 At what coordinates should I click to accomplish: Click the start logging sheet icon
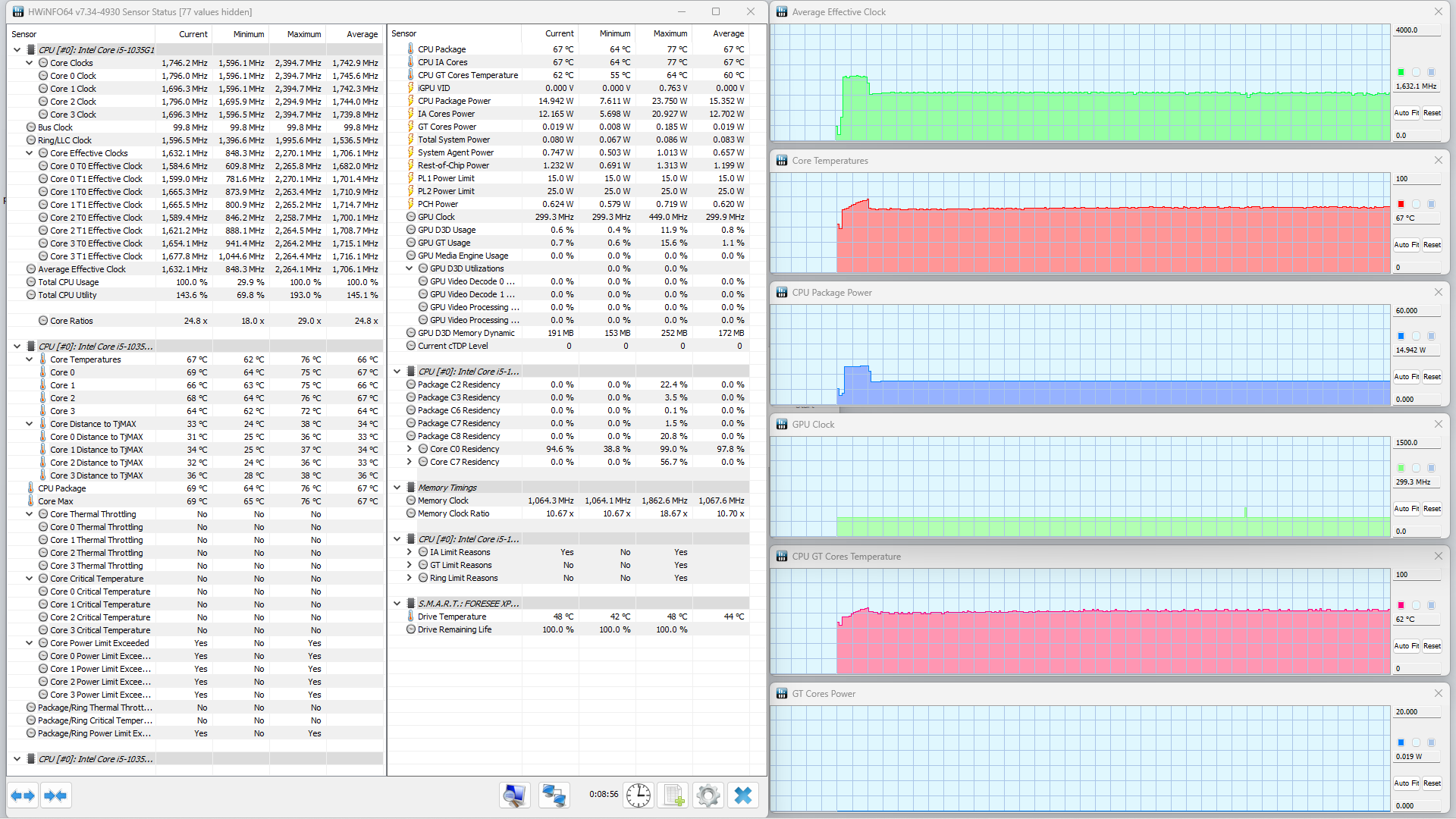[x=673, y=795]
